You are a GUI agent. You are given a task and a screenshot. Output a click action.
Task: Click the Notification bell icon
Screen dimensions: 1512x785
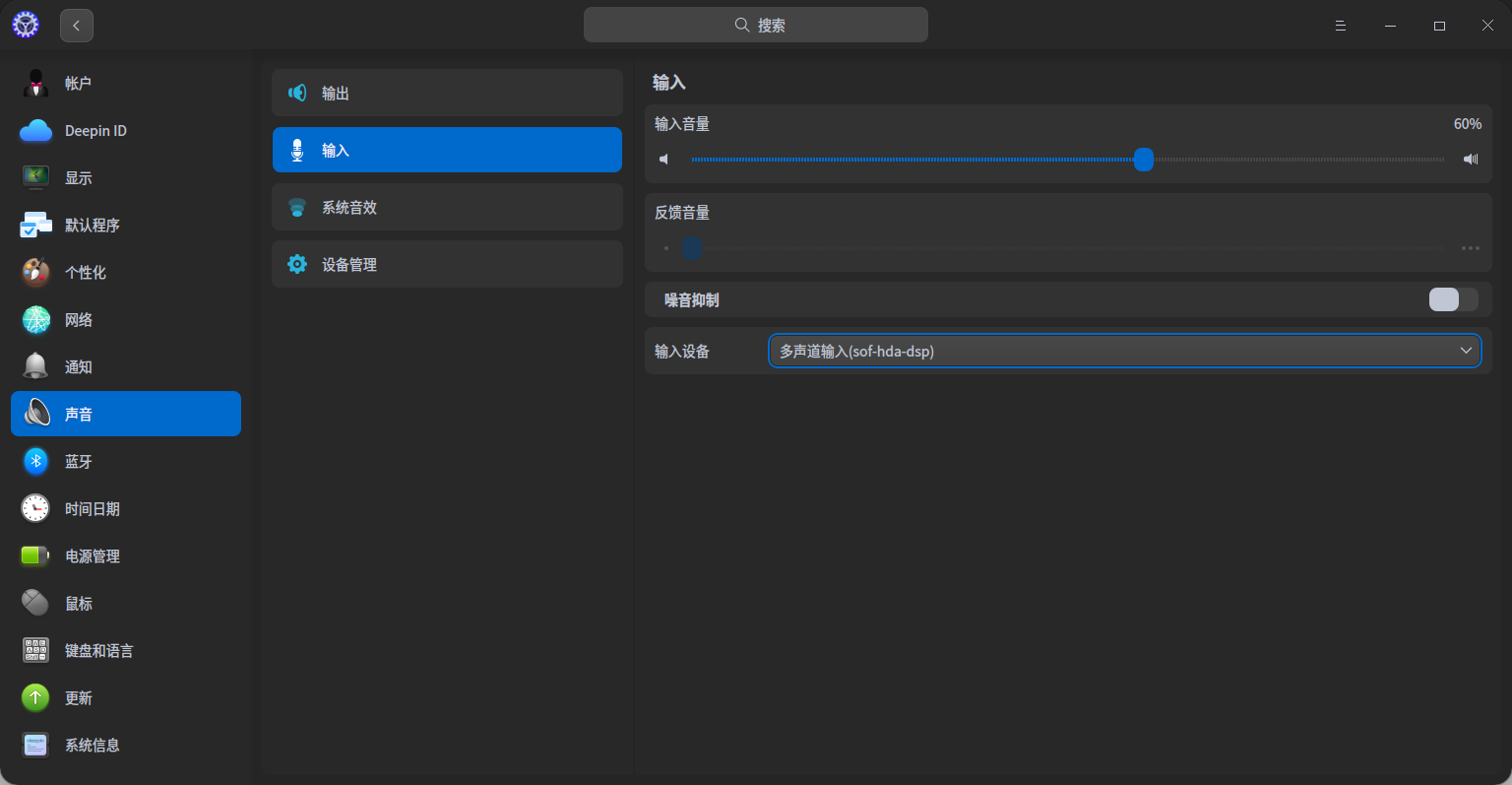click(x=35, y=367)
